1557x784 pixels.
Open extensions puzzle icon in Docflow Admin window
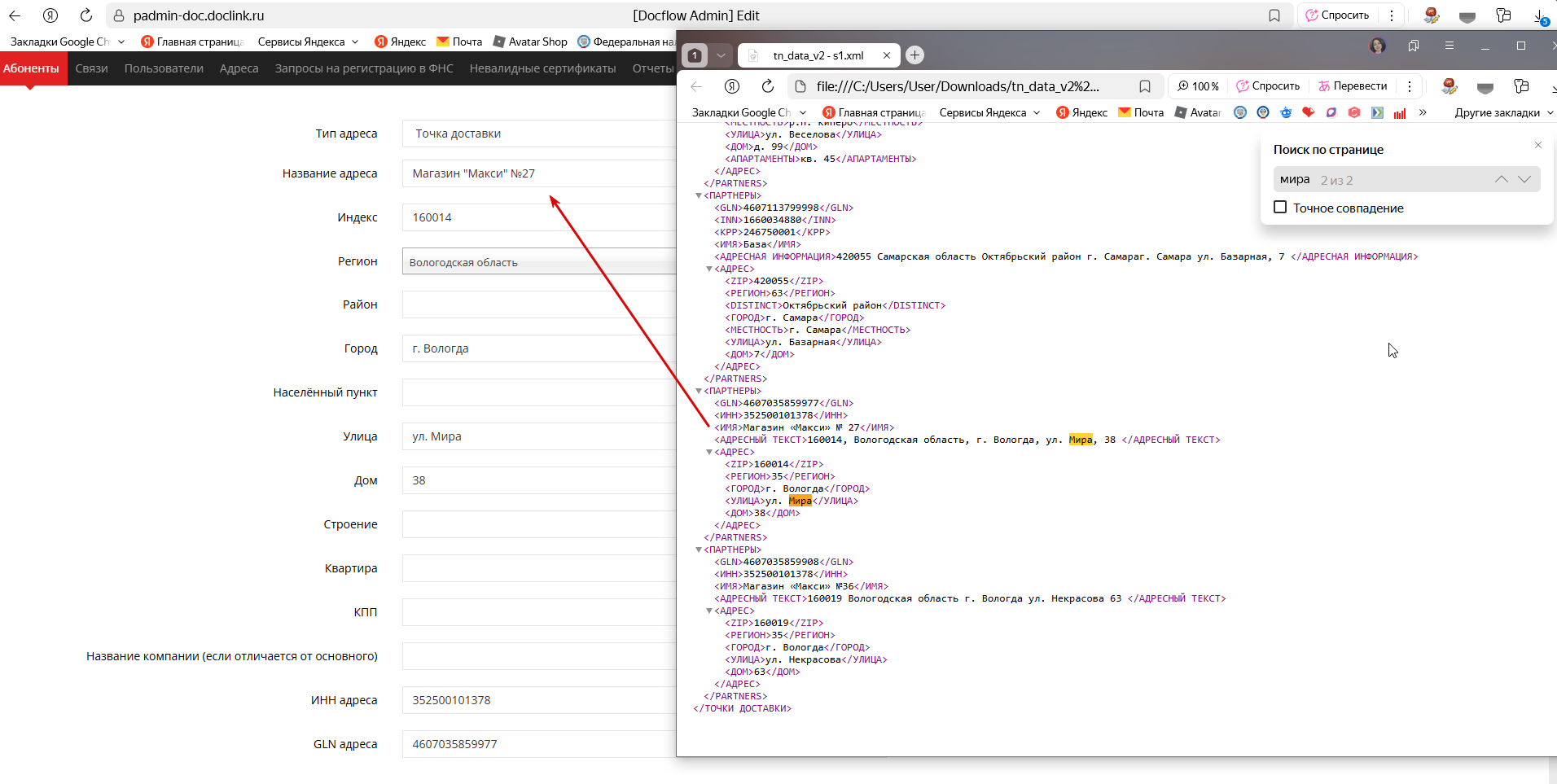tap(1503, 15)
